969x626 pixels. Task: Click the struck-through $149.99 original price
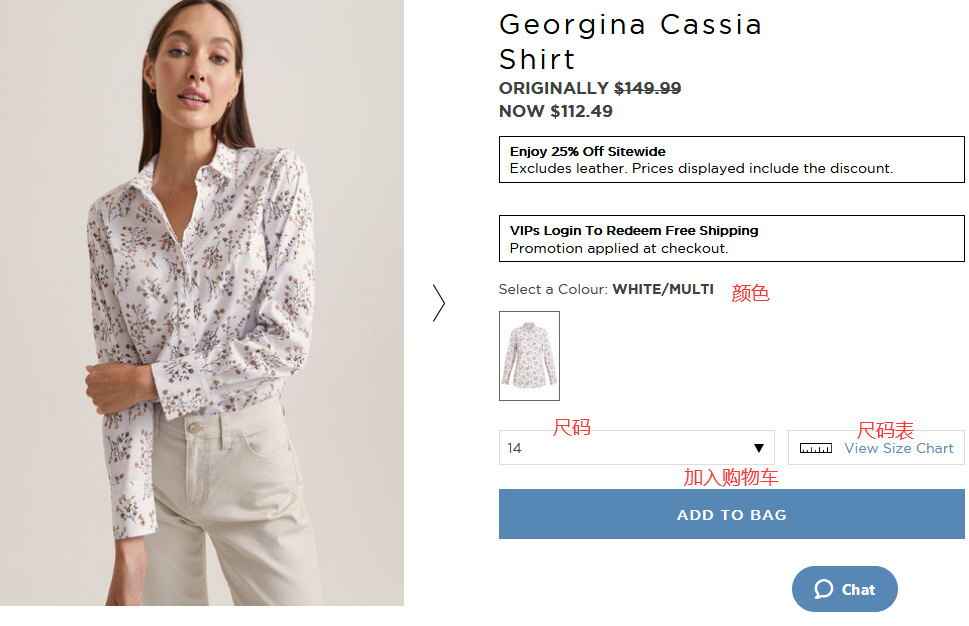click(x=647, y=88)
